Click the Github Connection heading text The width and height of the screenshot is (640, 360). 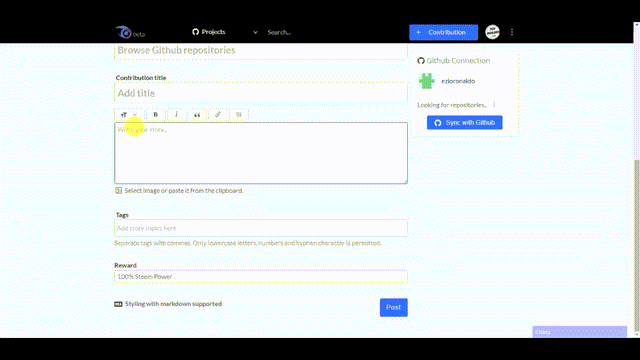coord(458,61)
